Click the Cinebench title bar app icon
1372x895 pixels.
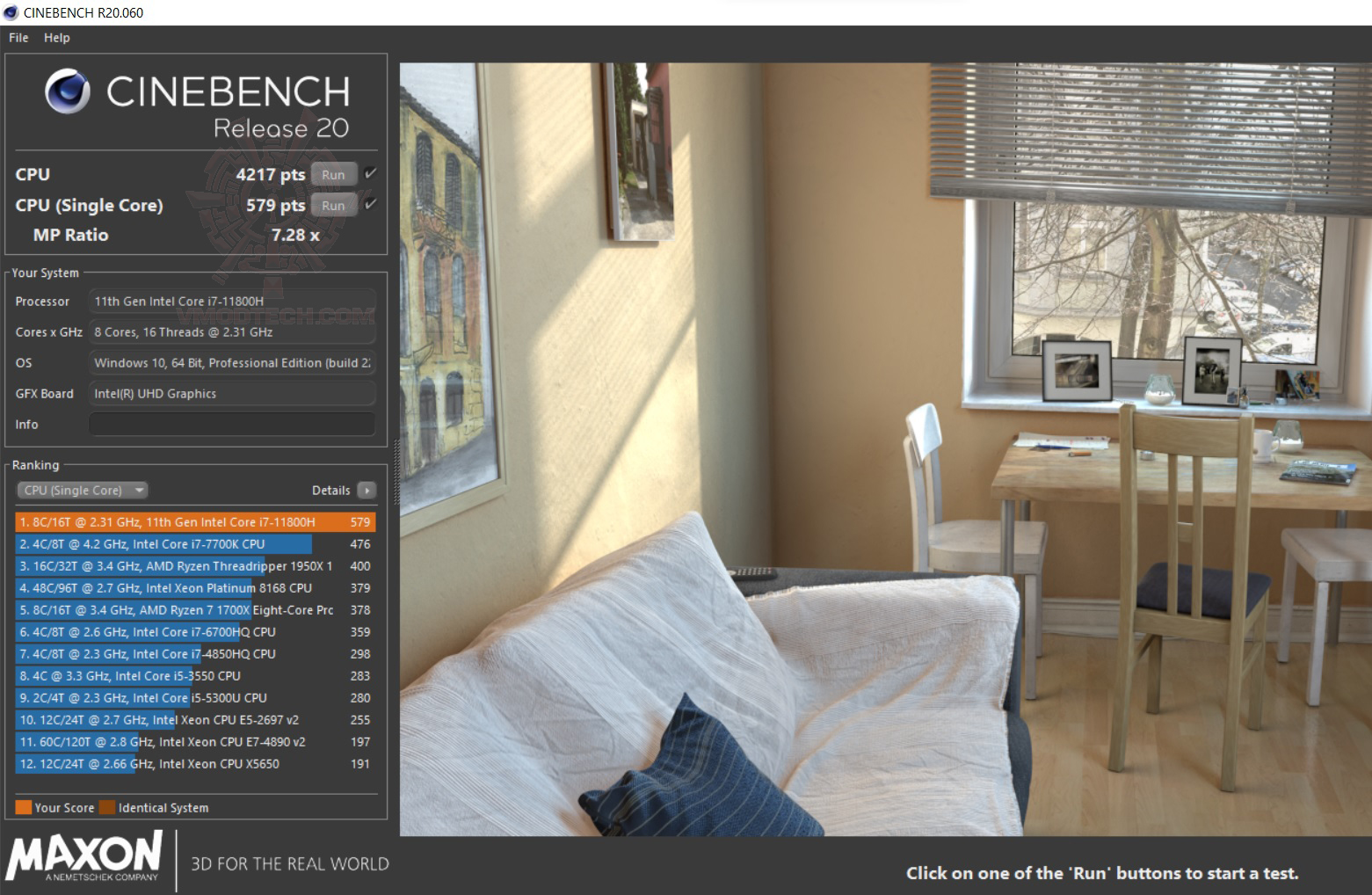(x=11, y=12)
